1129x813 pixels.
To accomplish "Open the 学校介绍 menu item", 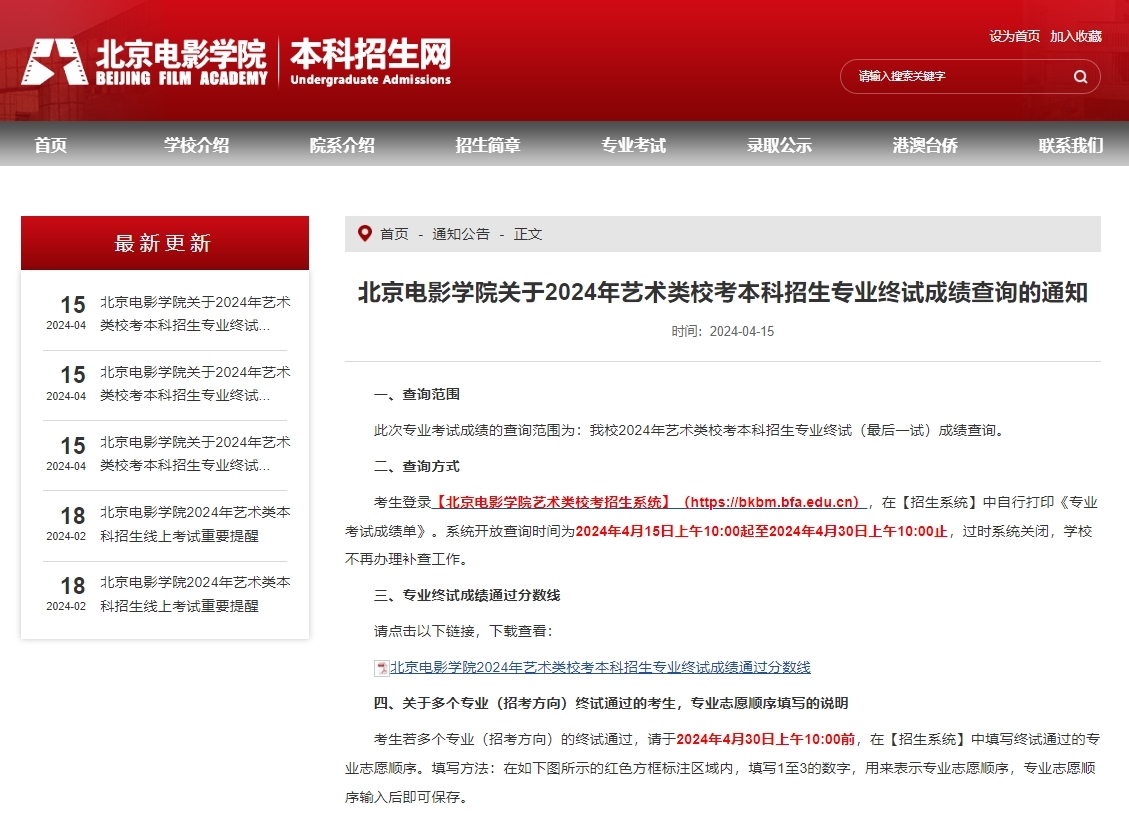I will [x=196, y=145].
